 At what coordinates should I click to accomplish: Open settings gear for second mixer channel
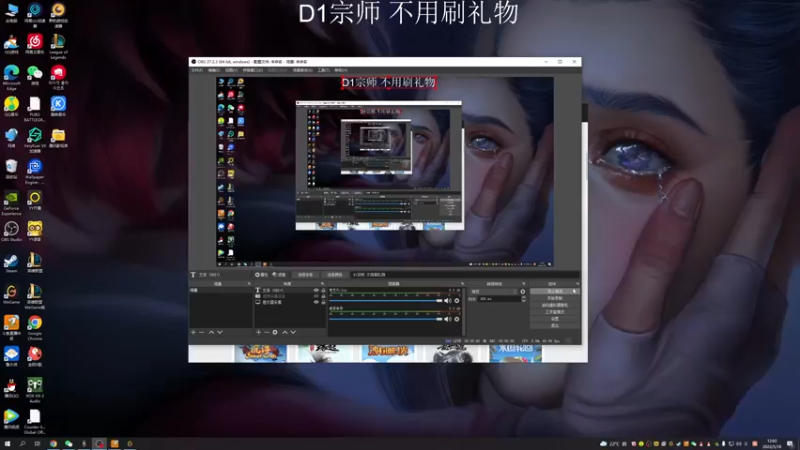point(457,319)
